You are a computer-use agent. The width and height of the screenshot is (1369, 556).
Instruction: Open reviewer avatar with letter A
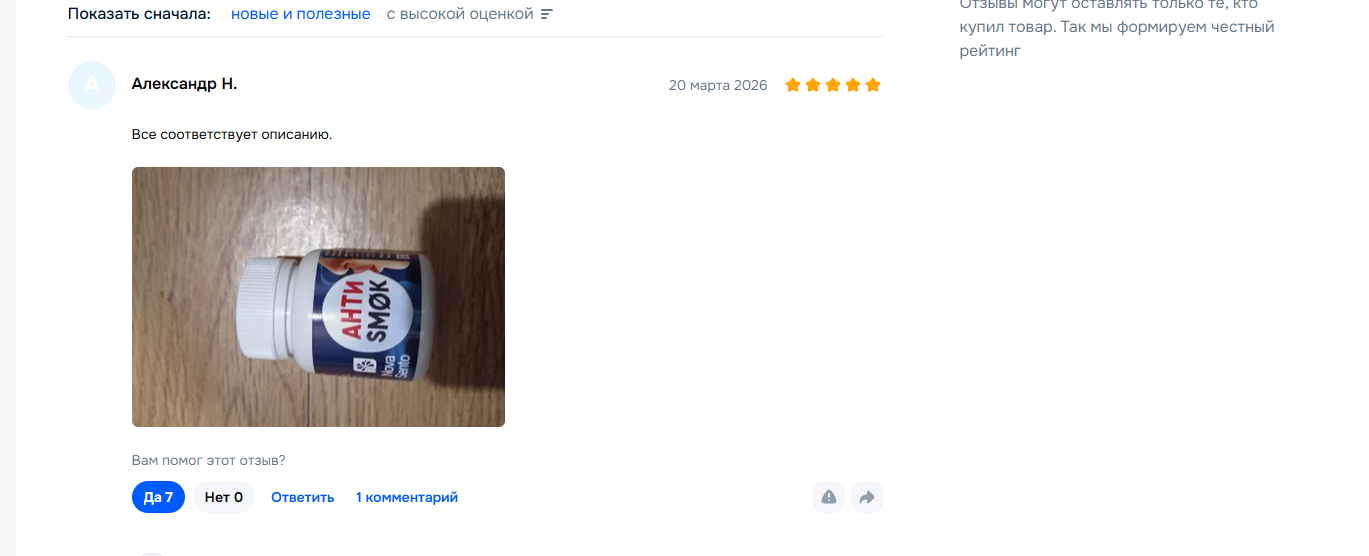coord(92,85)
